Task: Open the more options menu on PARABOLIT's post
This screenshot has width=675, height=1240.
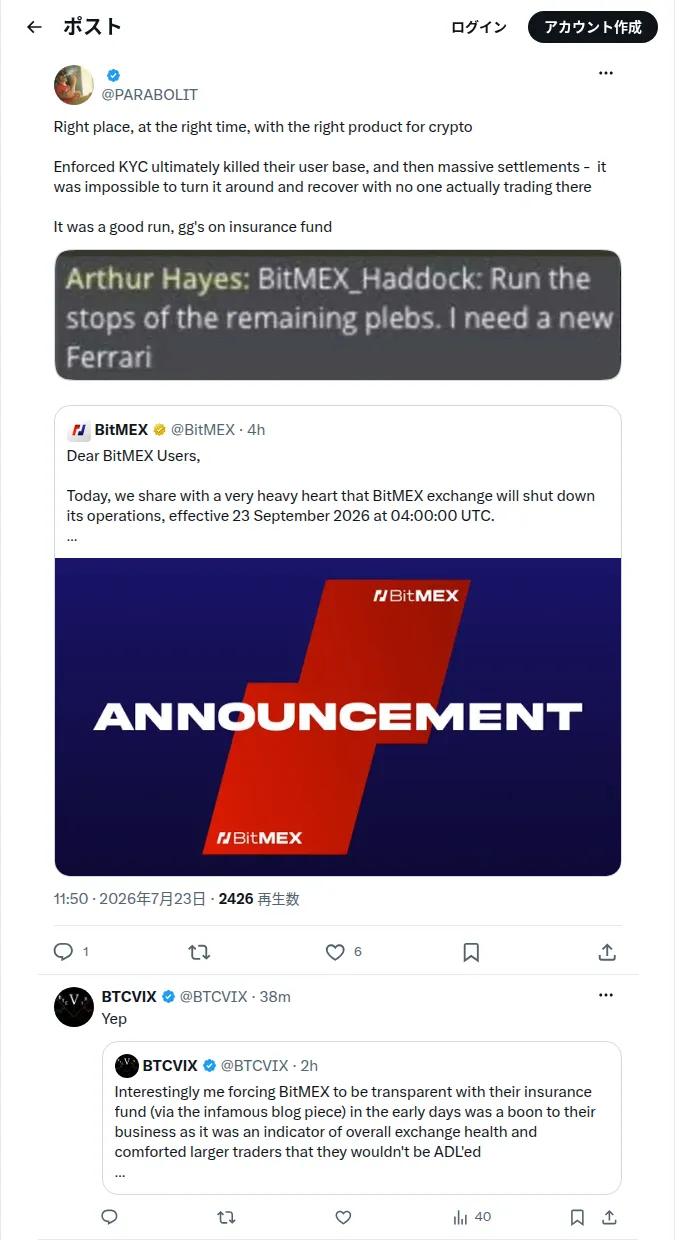Action: pos(606,73)
